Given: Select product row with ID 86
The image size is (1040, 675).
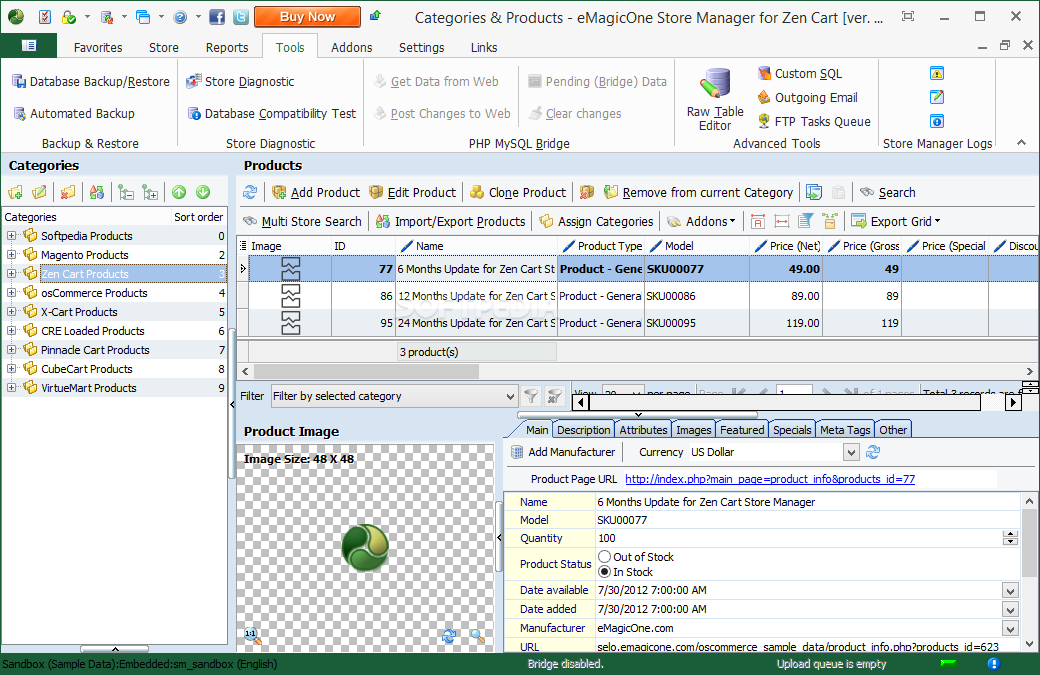Looking at the screenshot, I should point(637,296).
